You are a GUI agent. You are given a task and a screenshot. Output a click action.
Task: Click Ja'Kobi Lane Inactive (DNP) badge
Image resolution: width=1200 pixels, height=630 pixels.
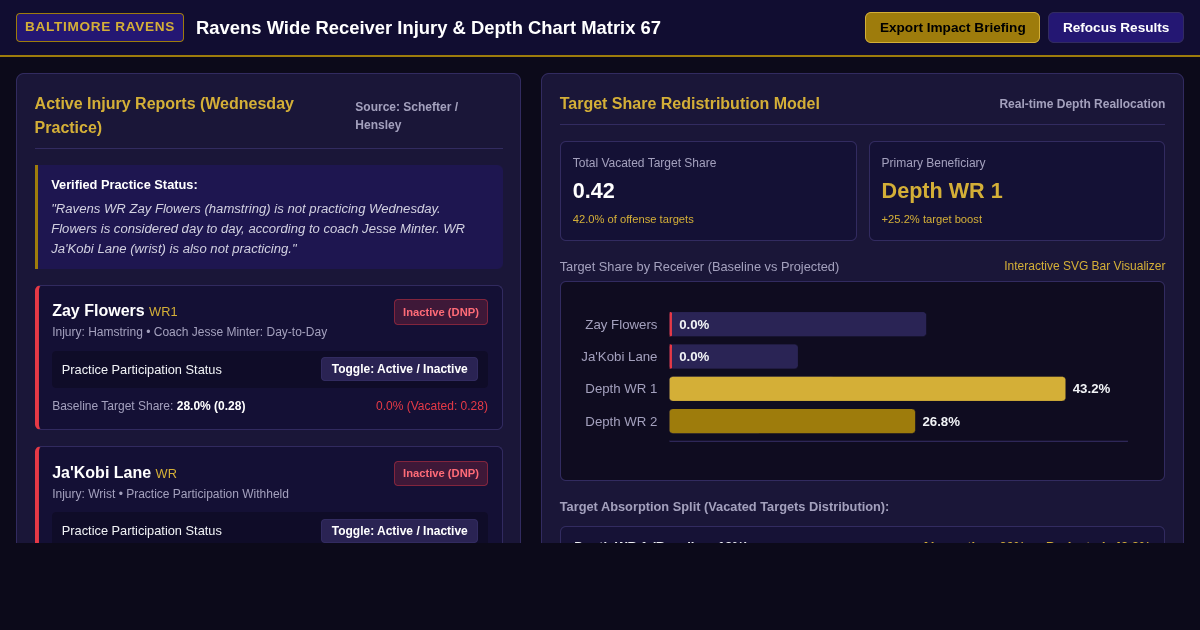coord(441,474)
